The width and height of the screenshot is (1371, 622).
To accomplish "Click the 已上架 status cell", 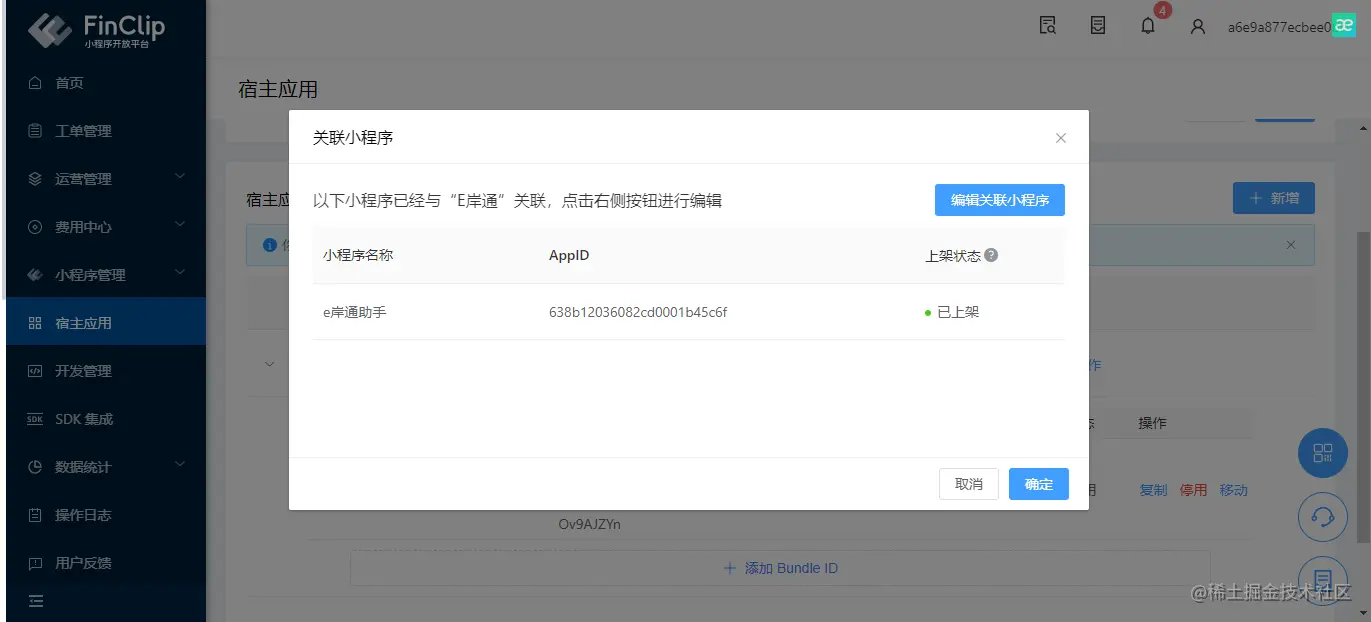I will pos(952,312).
